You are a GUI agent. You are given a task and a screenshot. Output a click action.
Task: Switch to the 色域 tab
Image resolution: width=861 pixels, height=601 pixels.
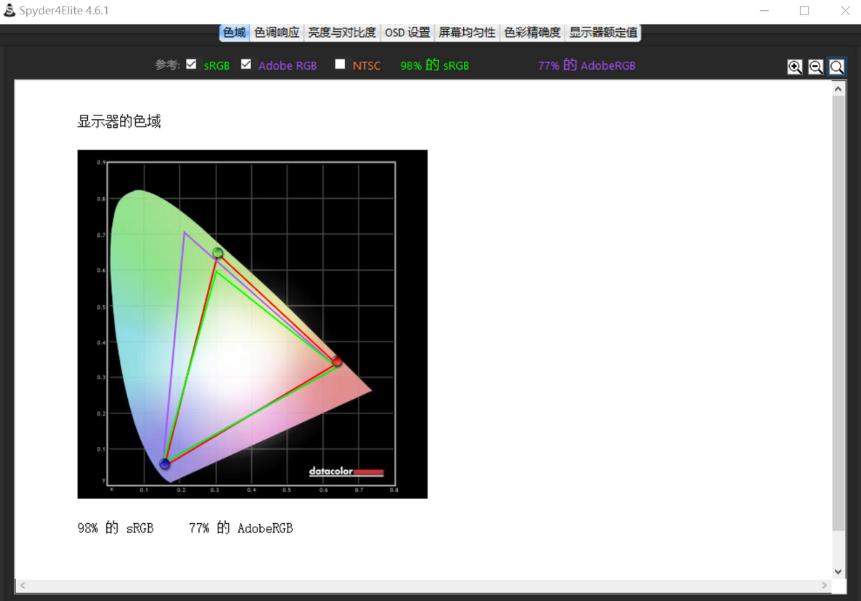pyautogui.click(x=234, y=32)
